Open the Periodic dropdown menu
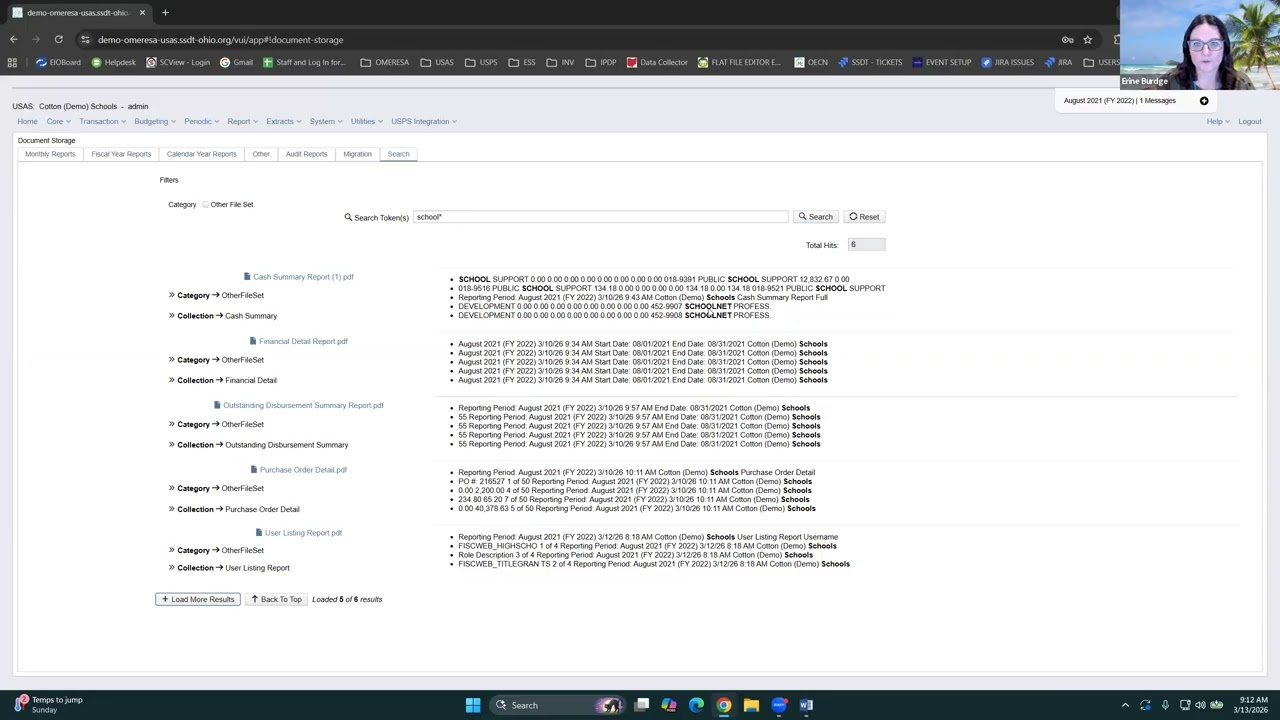Image resolution: width=1280 pixels, height=720 pixels. point(201,121)
